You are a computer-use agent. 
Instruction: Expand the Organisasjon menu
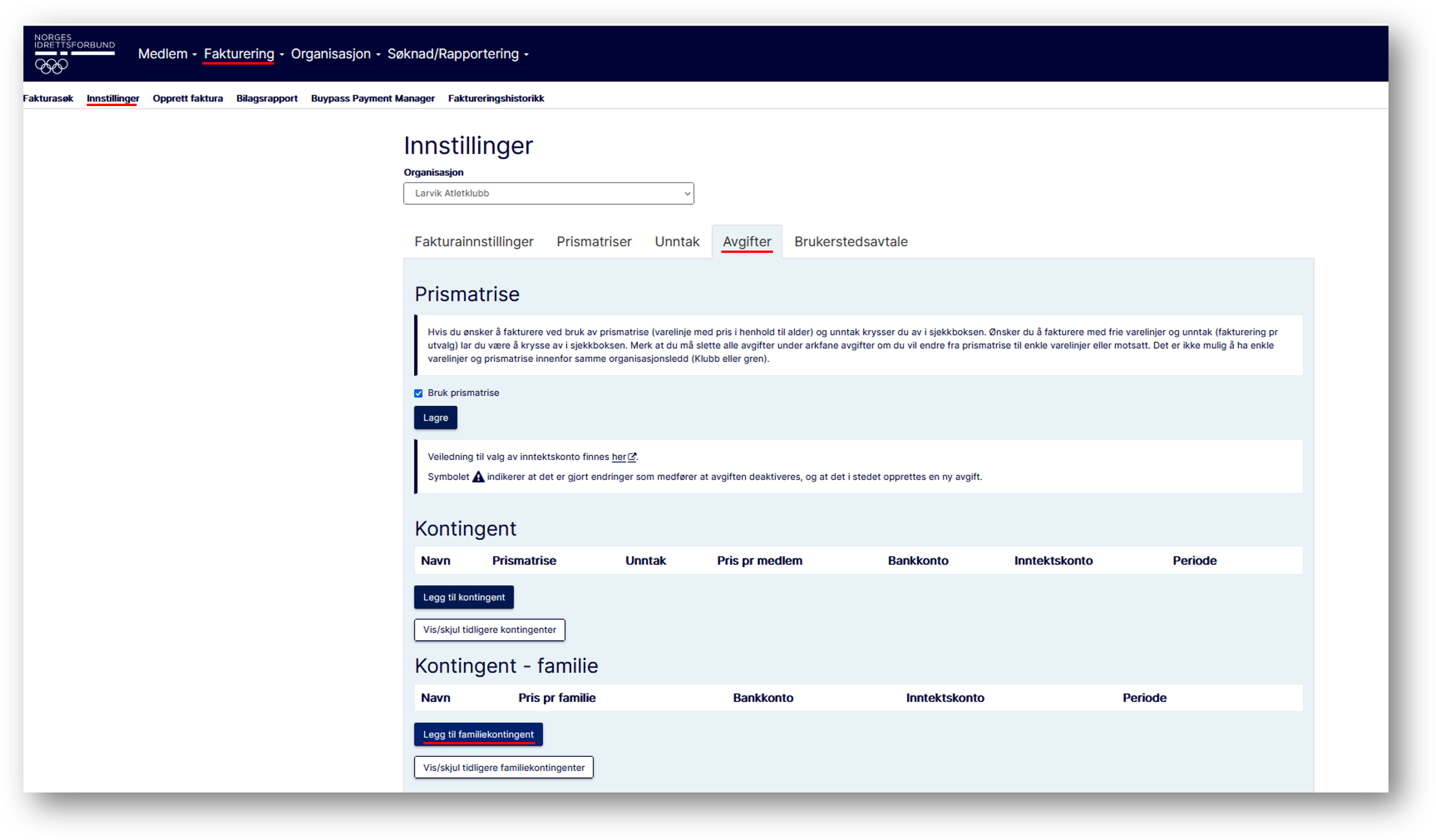[x=335, y=54]
